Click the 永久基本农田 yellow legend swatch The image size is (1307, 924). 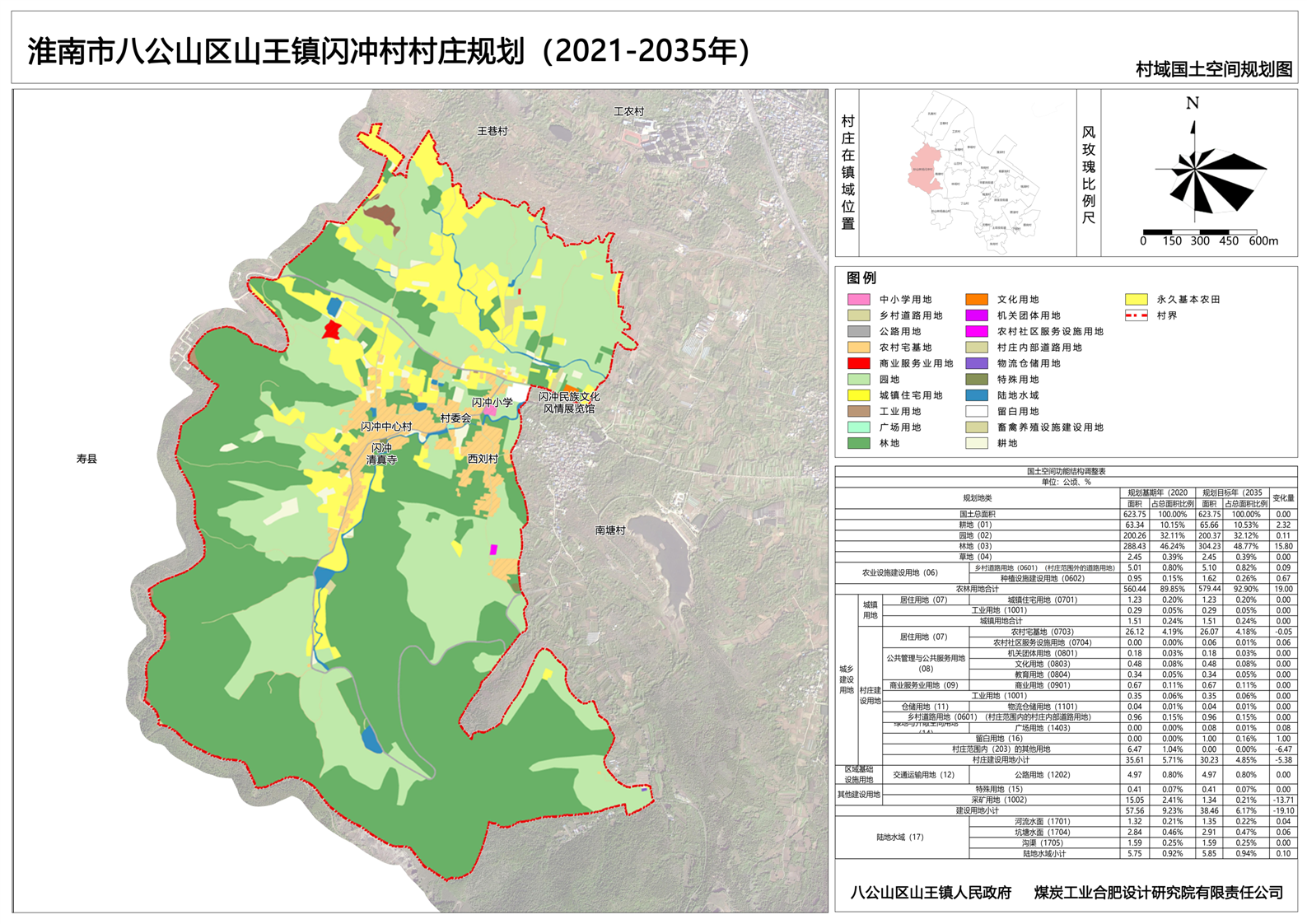click(x=1136, y=300)
